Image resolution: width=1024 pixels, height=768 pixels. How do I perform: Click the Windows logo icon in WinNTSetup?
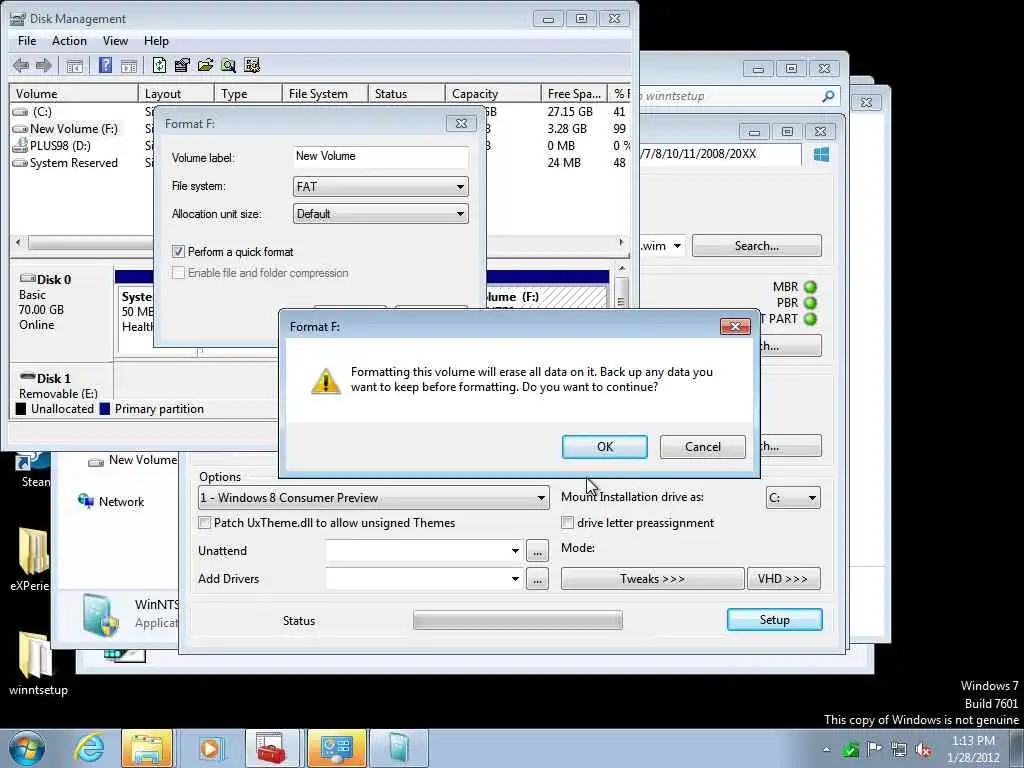[x=822, y=154]
